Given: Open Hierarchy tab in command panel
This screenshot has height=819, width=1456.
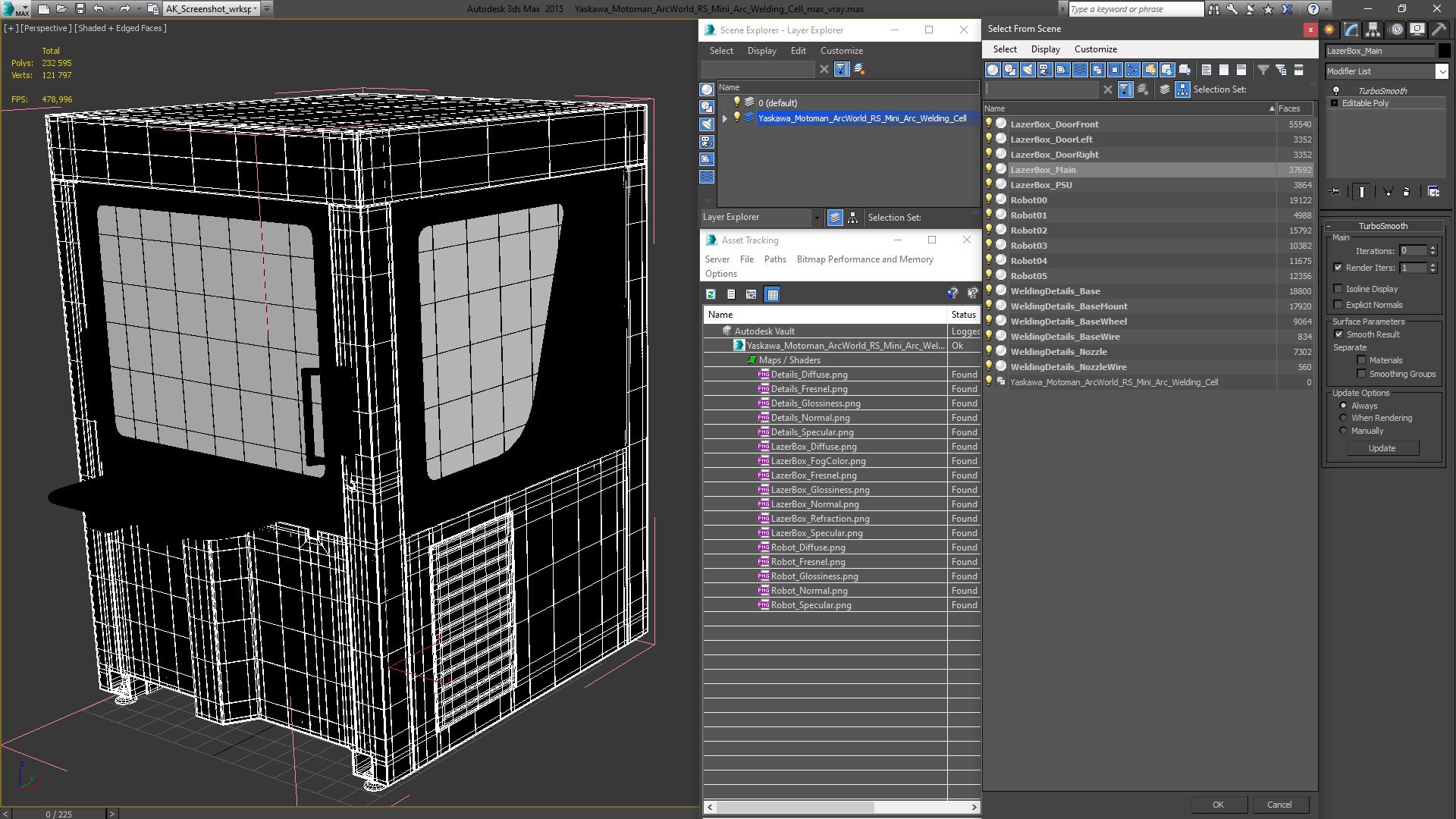Looking at the screenshot, I should (x=1373, y=30).
